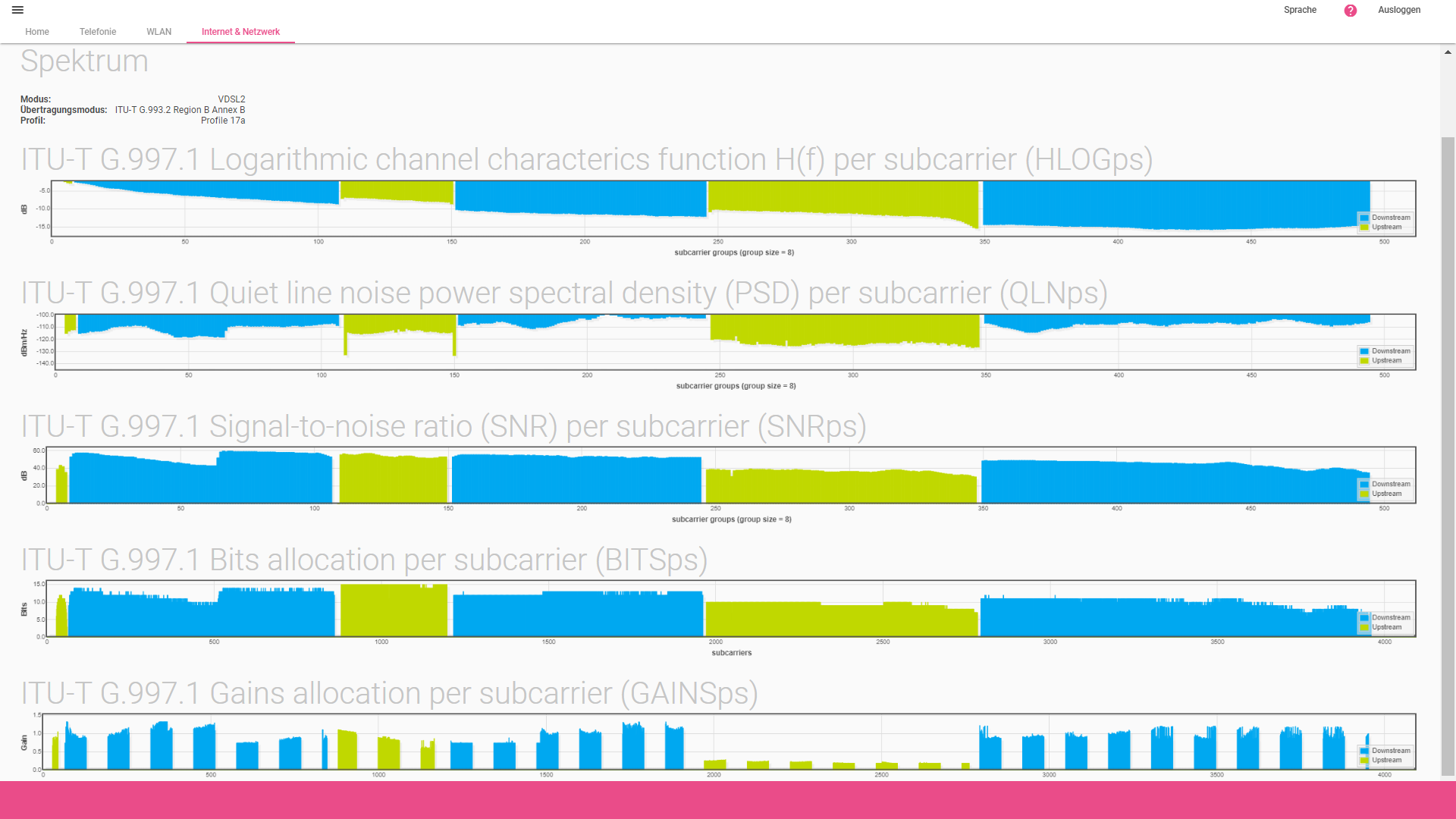Open the Sprache language dropdown
Viewport: 1456px width, 819px height.
(x=1300, y=10)
